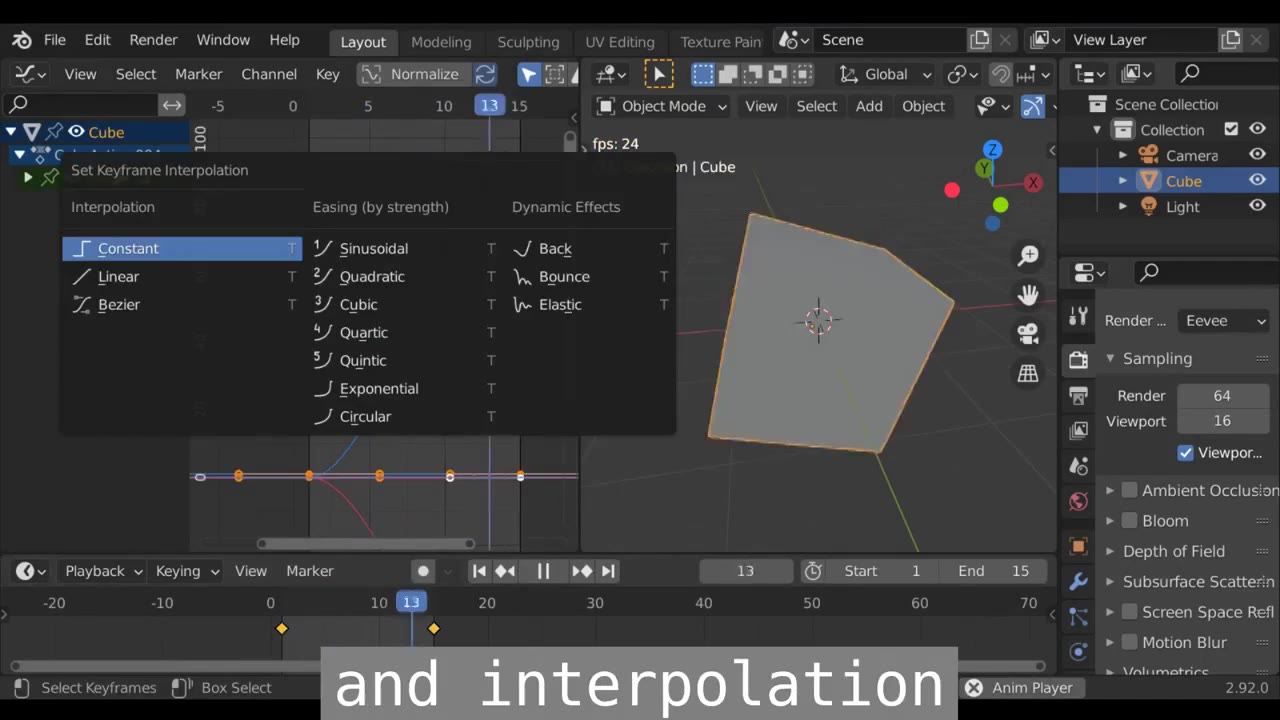Expand the Camera item in outliner

point(1122,155)
